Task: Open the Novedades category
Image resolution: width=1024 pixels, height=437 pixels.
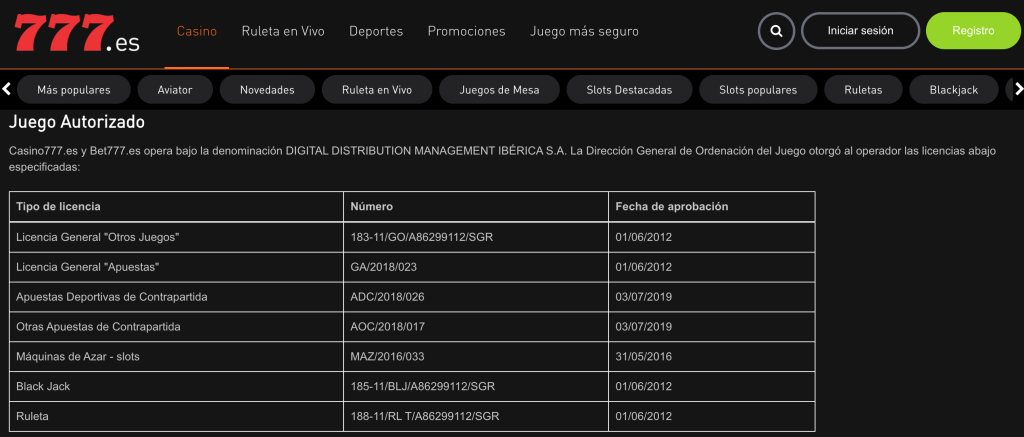Action: click(x=267, y=90)
